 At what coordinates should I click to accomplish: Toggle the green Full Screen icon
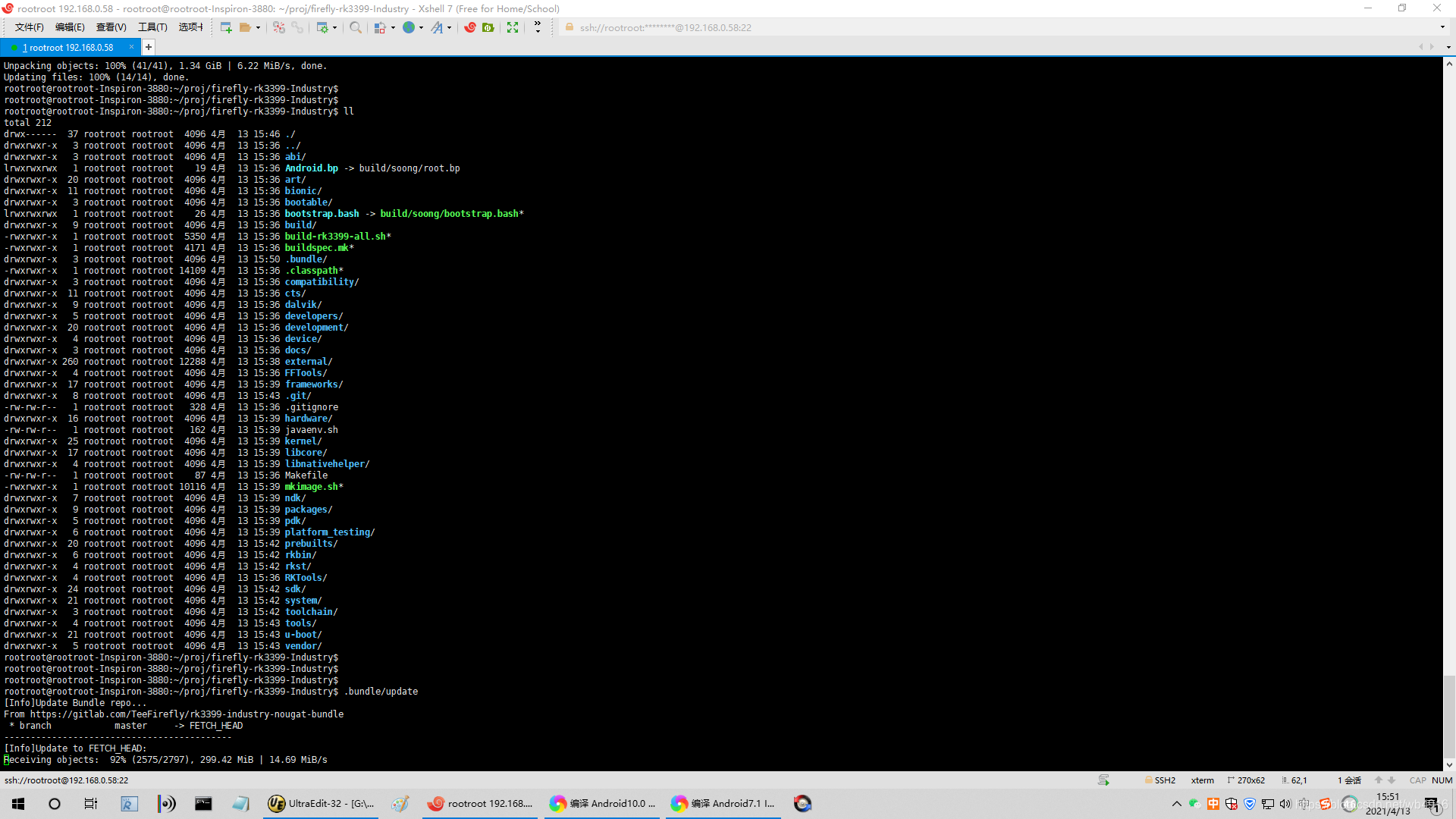point(513,27)
